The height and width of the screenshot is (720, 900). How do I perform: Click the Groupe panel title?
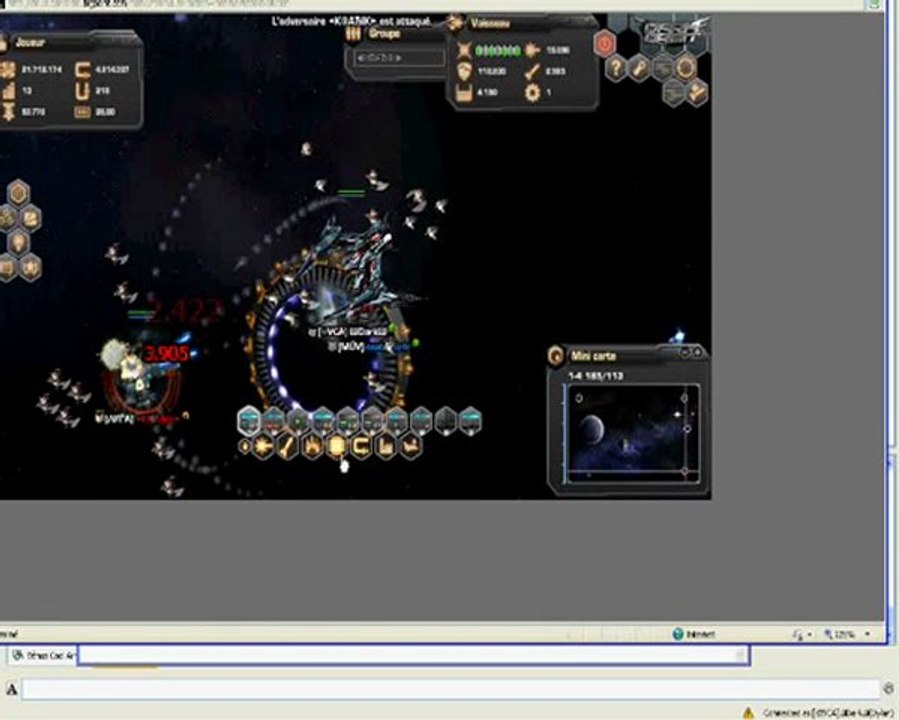384,34
